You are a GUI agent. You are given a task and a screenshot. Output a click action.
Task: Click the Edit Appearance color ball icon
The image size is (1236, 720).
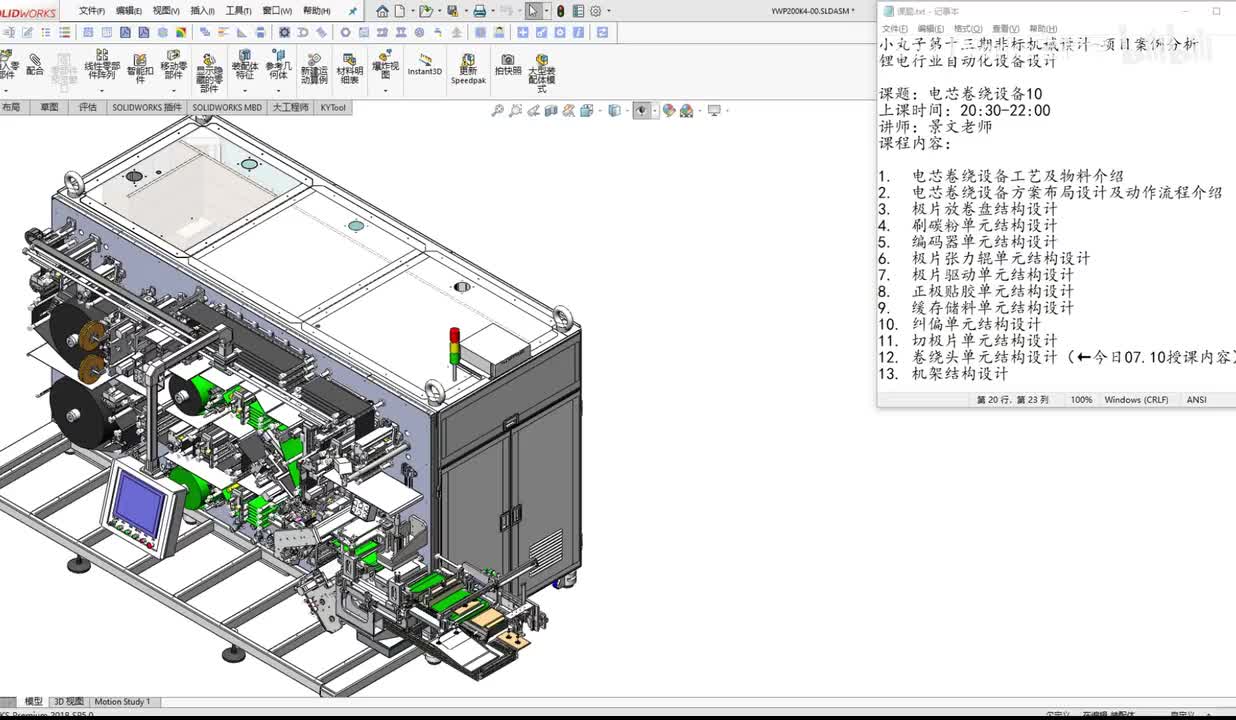click(669, 111)
